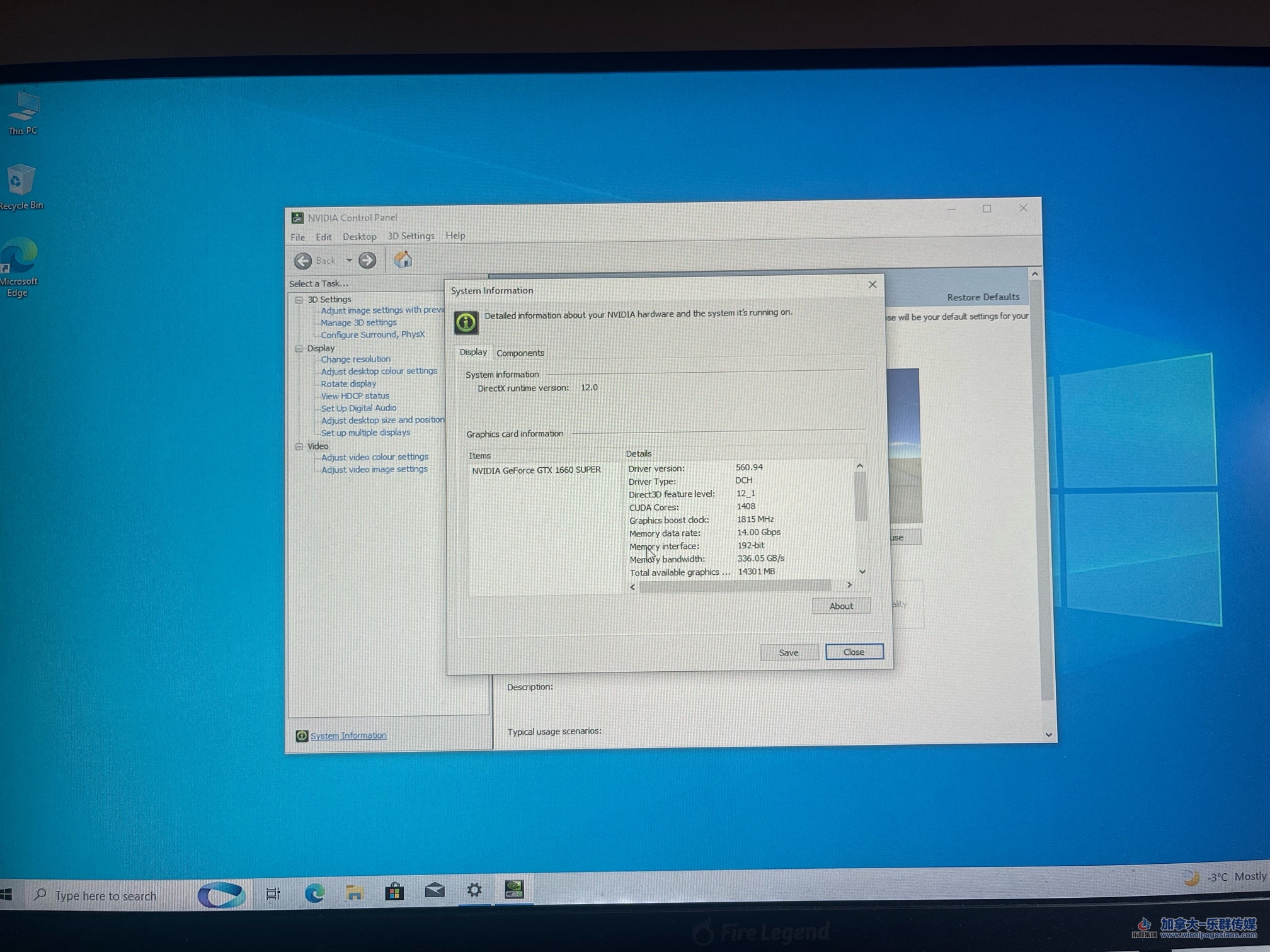
Task: Click the Save button
Action: [x=789, y=652]
